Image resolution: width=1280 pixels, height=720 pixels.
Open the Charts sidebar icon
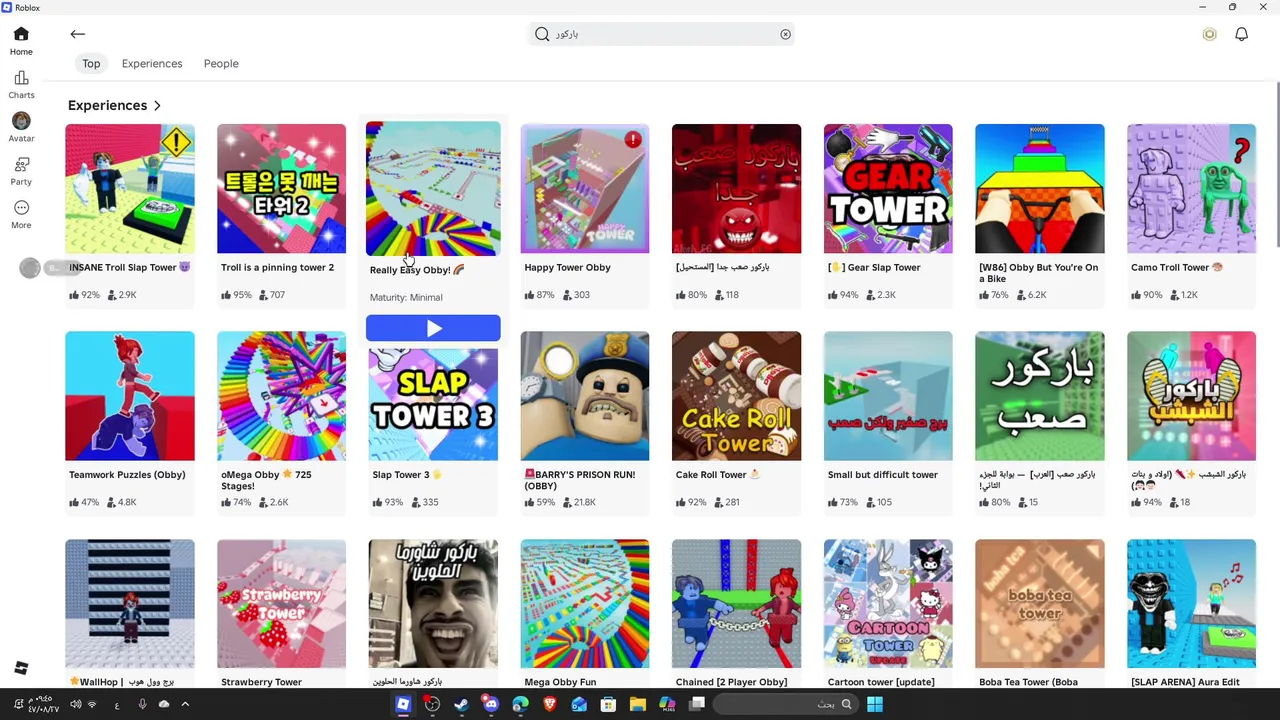21,85
